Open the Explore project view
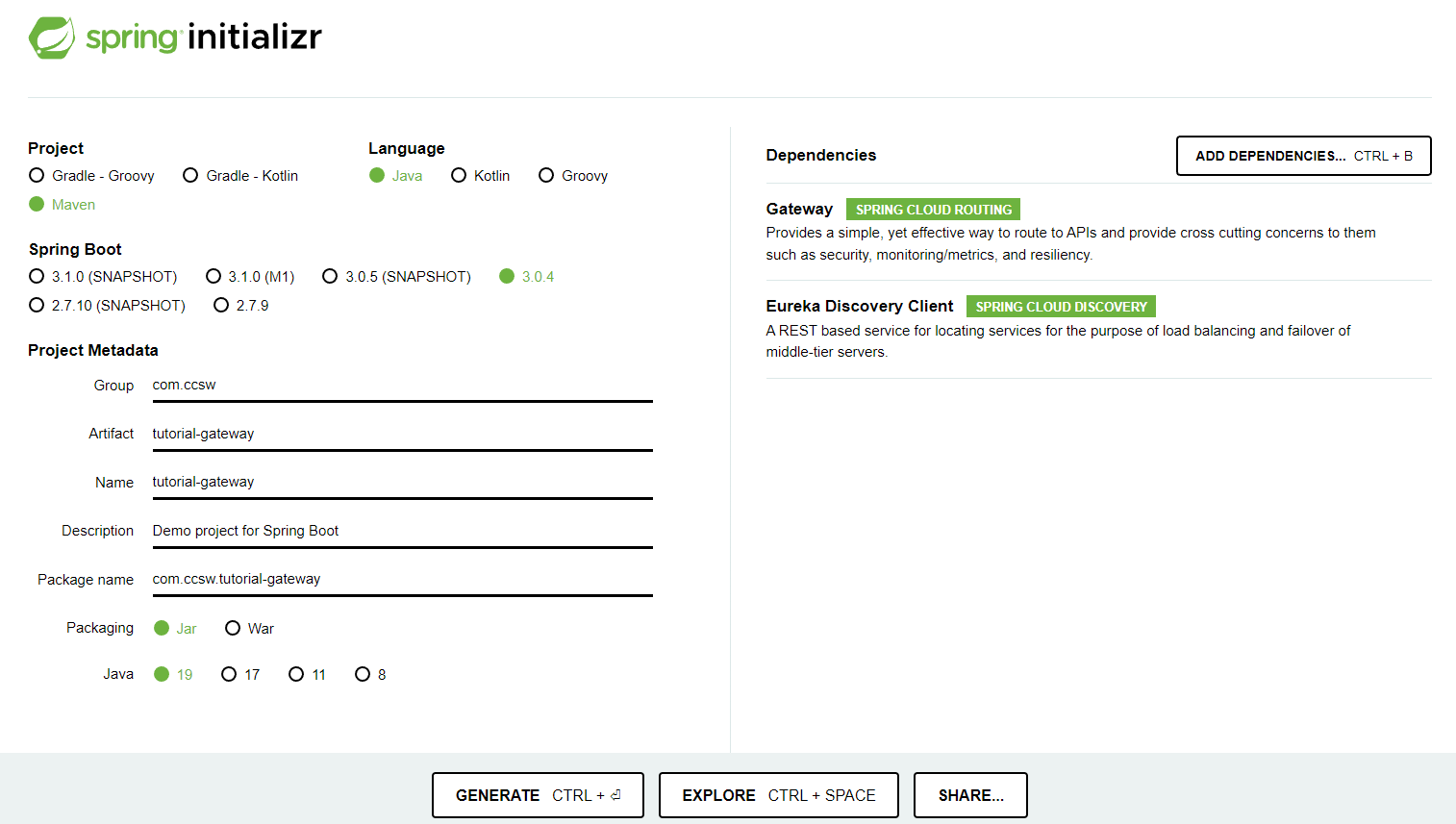The image size is (1456, 824). point(778,795)
